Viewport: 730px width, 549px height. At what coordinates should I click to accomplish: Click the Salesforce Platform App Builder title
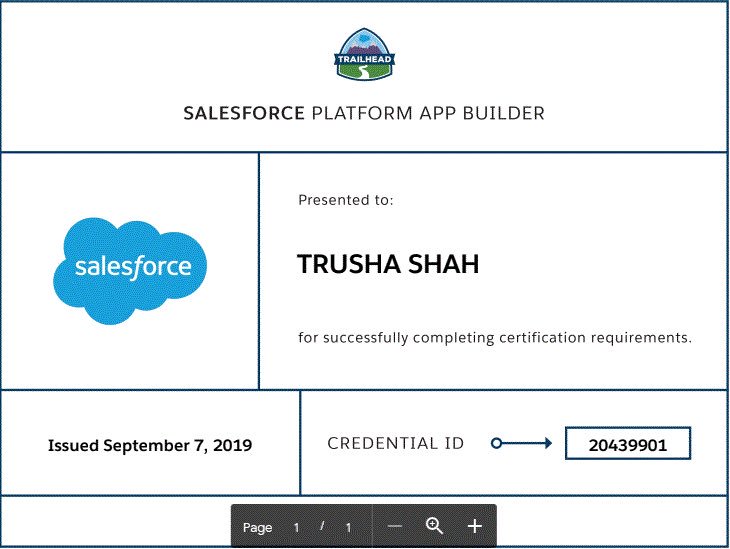(364, 114)
